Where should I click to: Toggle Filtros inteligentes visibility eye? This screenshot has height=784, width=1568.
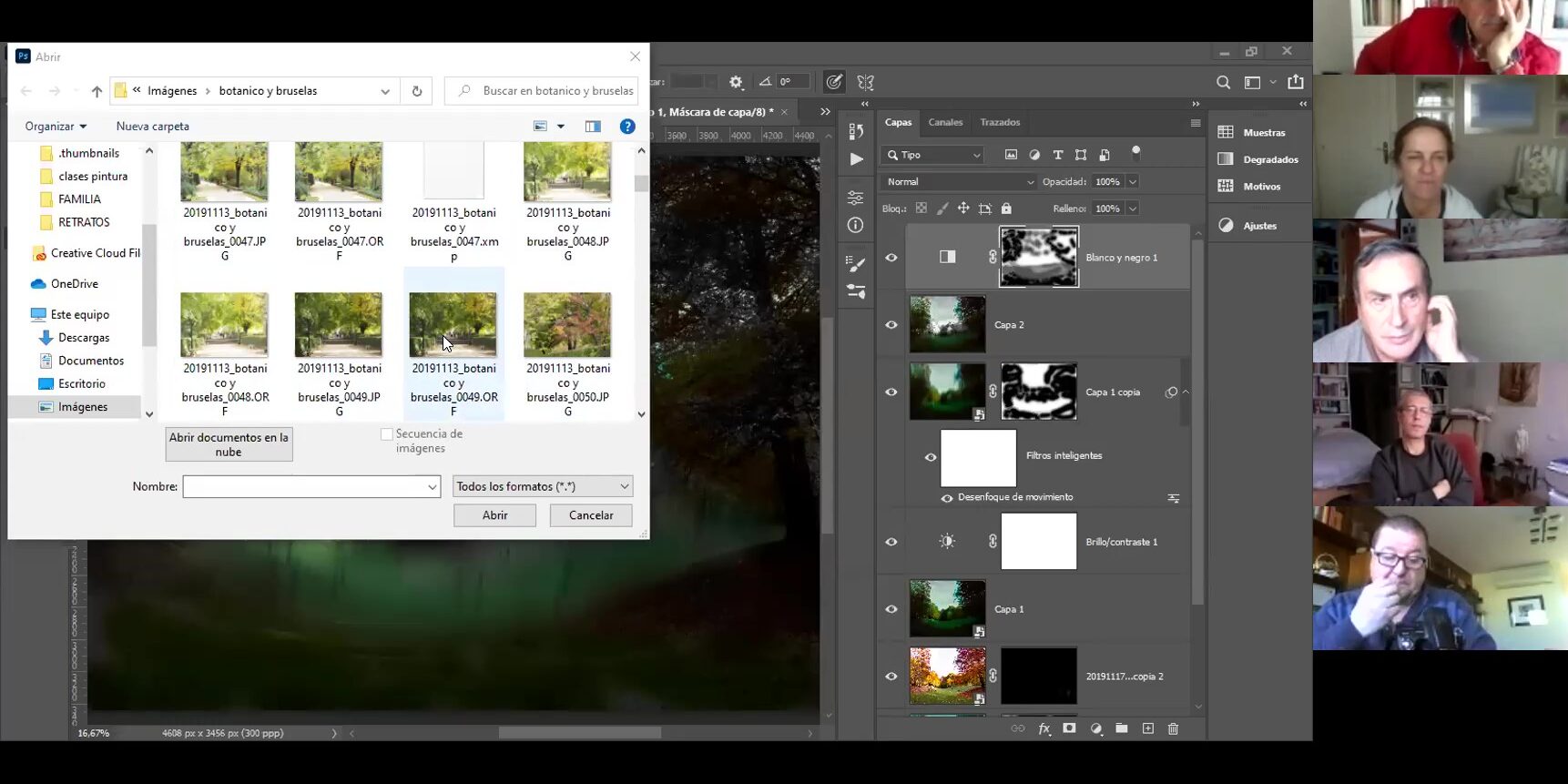click(931, 457)
